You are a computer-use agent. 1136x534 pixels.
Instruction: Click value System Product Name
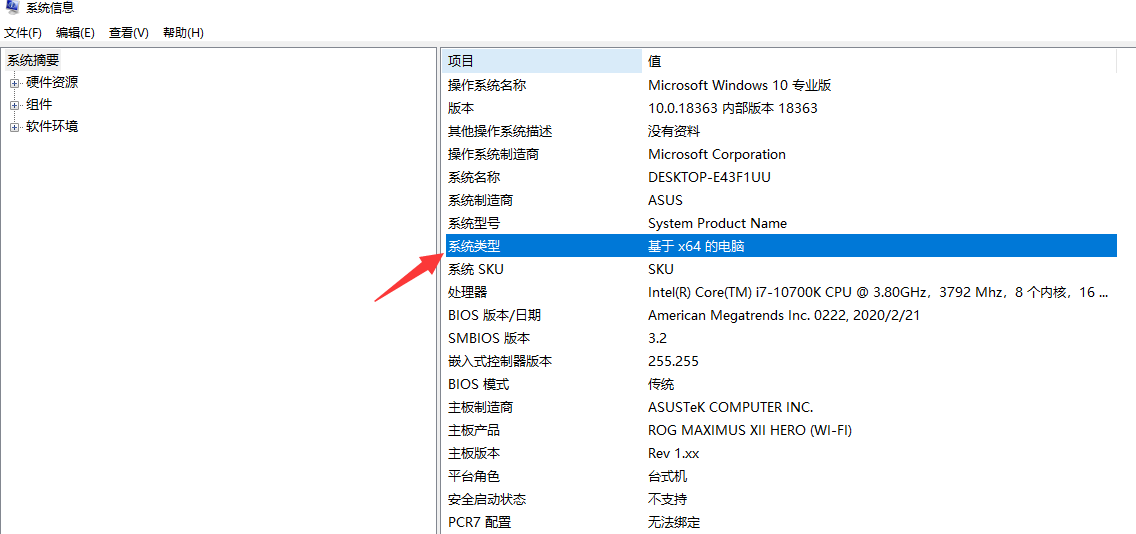click(x=717, y=223)
